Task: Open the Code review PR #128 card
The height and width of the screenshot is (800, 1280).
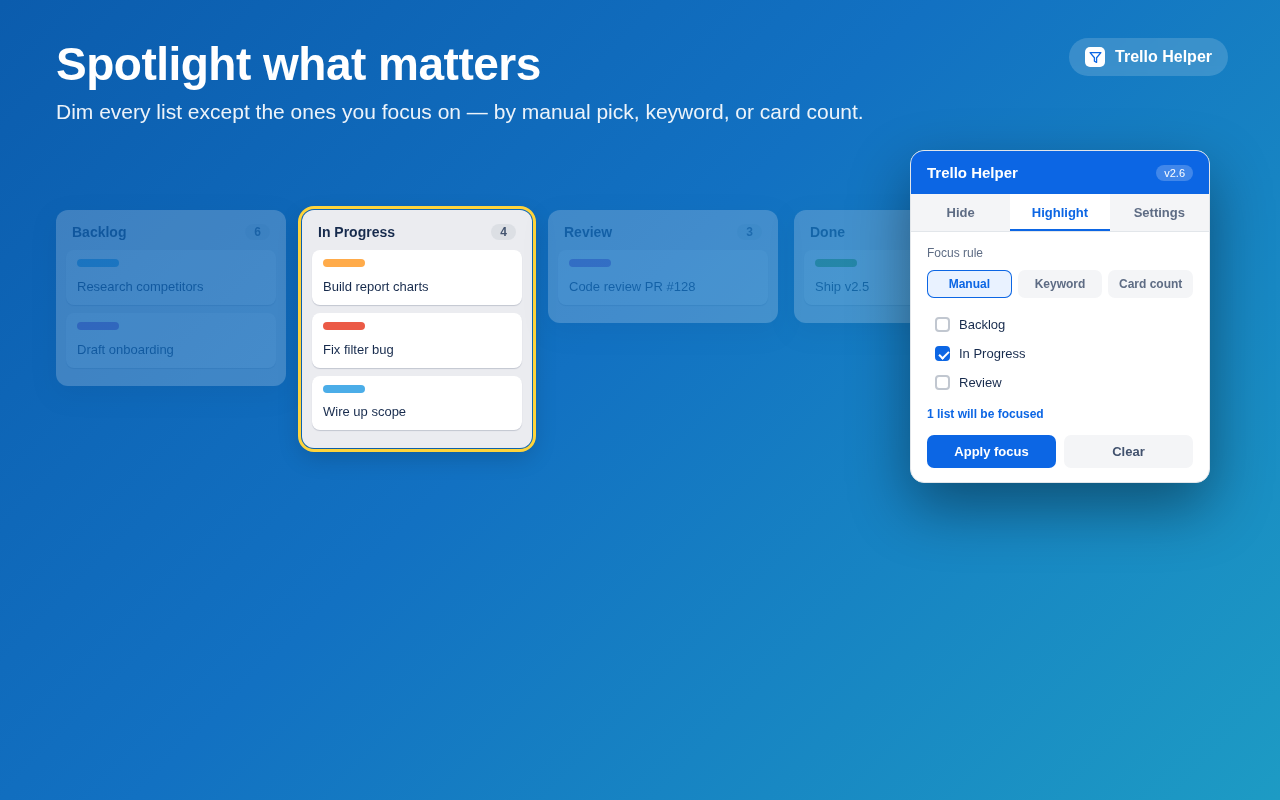Action: click(663, 278)
